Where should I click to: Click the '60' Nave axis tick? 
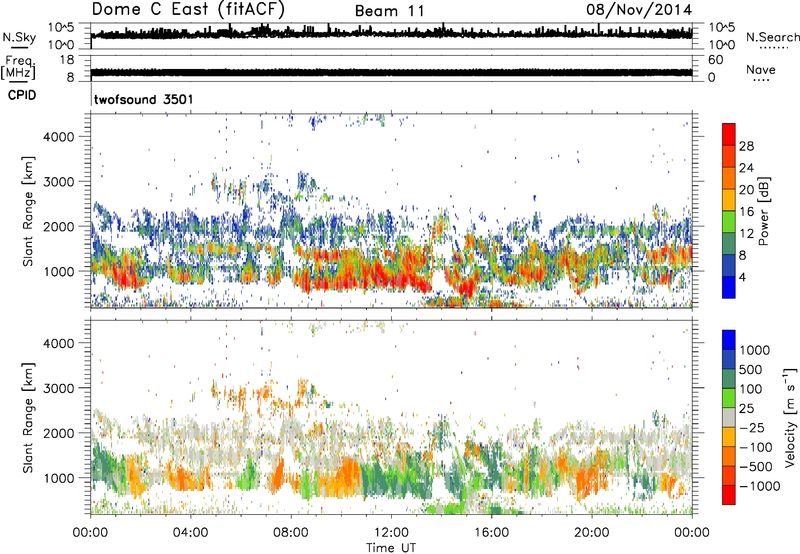715,60
